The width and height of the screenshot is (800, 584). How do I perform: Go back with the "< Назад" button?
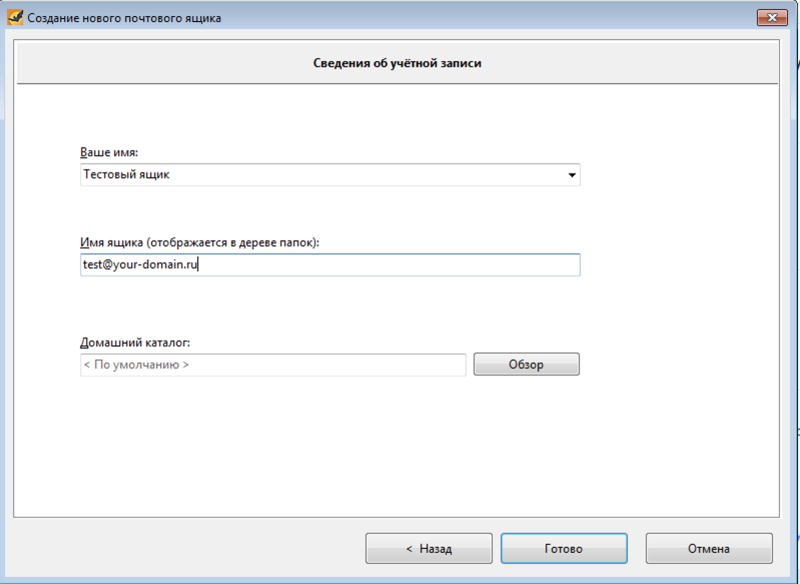[x=428, y=548]
